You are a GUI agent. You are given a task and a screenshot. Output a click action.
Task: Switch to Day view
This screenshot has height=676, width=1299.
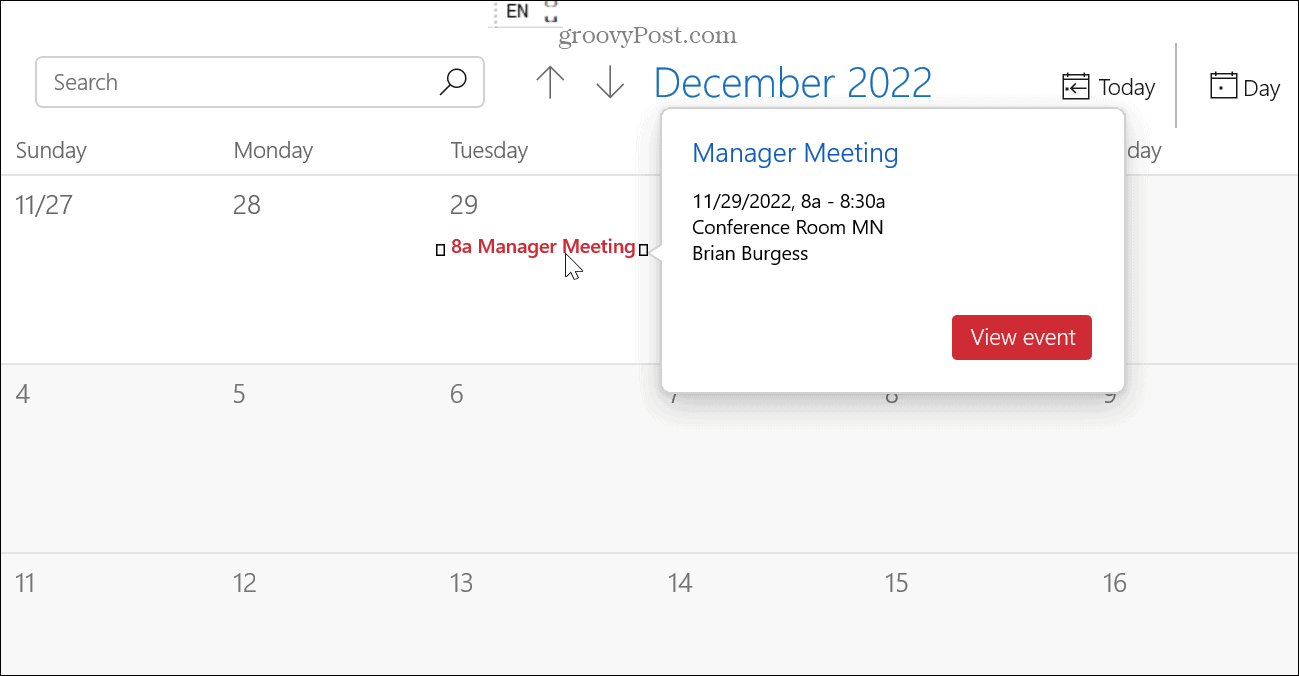point(1245,87)
